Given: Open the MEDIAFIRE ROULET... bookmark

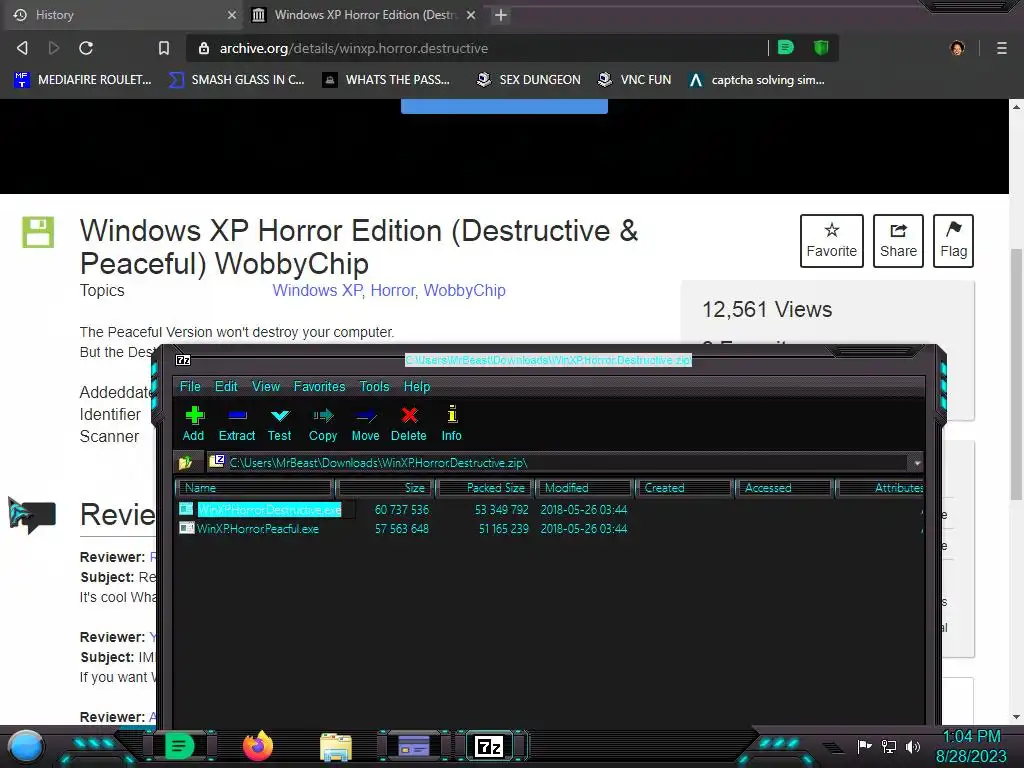Looking at the screenshot, I should tap(83, 80).
